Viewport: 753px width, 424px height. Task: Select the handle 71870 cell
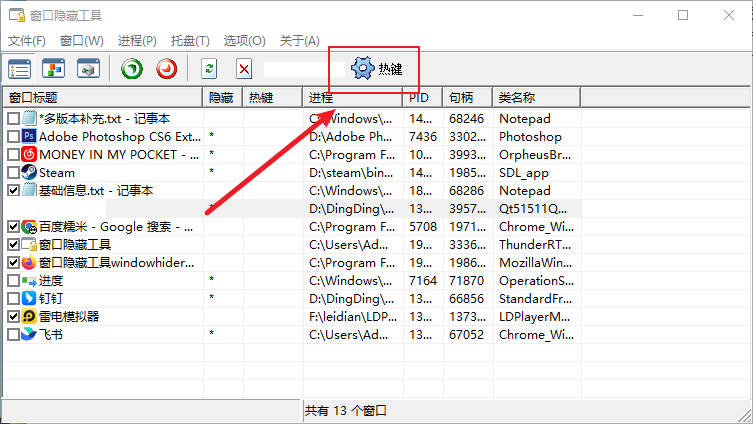click(466, 280)
